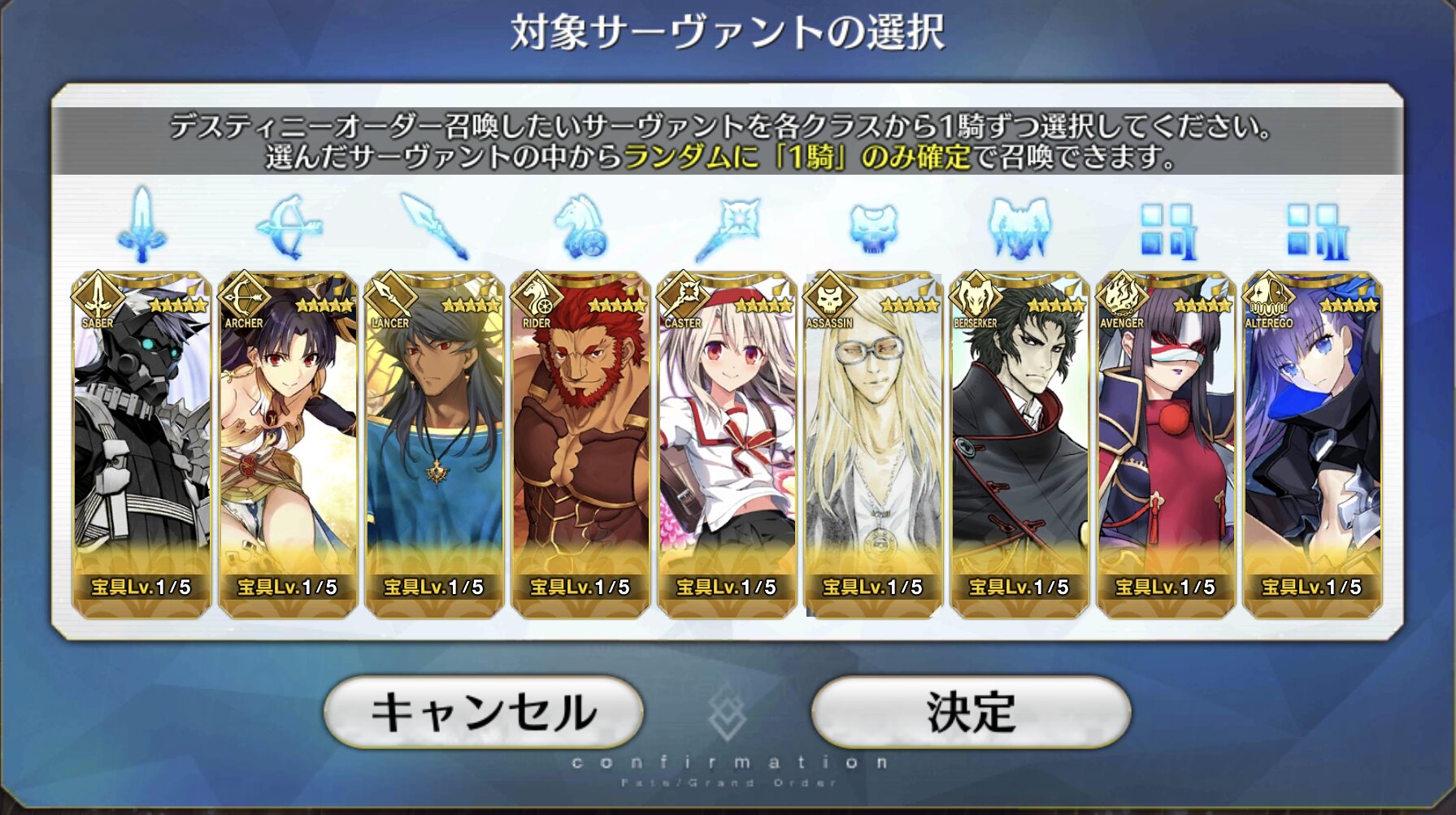1456x815 pixels.
Task: Select the Rider class horse icon
Action: tap(580, 227)
